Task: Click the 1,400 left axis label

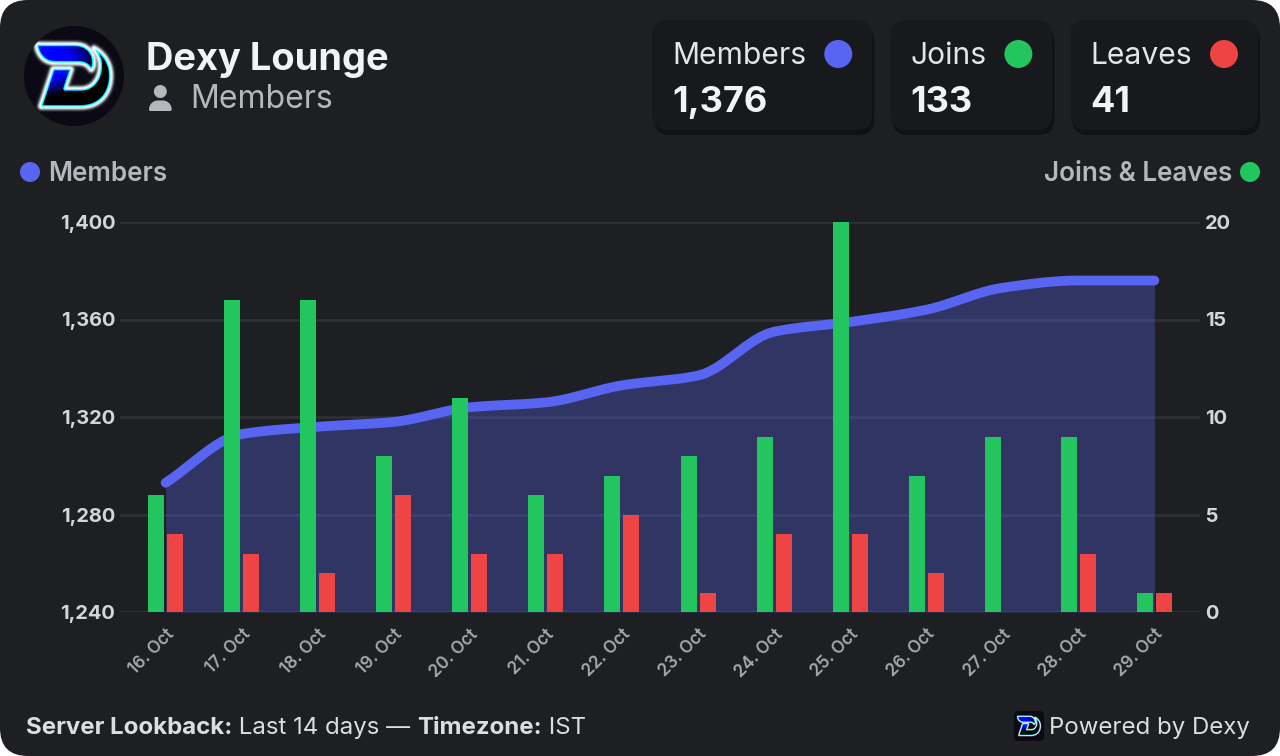Action: coord(88,222)
